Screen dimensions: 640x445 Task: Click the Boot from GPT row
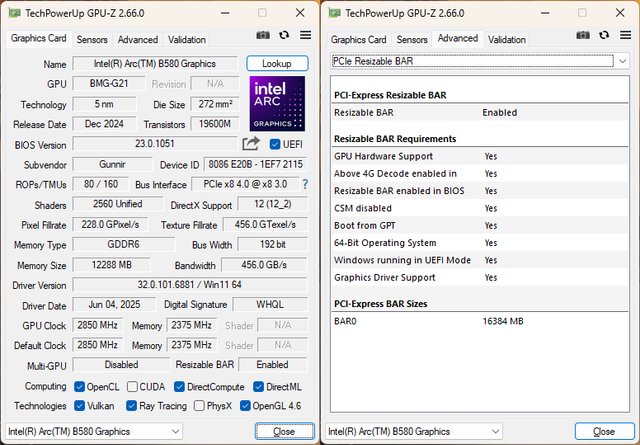[480, 225]
